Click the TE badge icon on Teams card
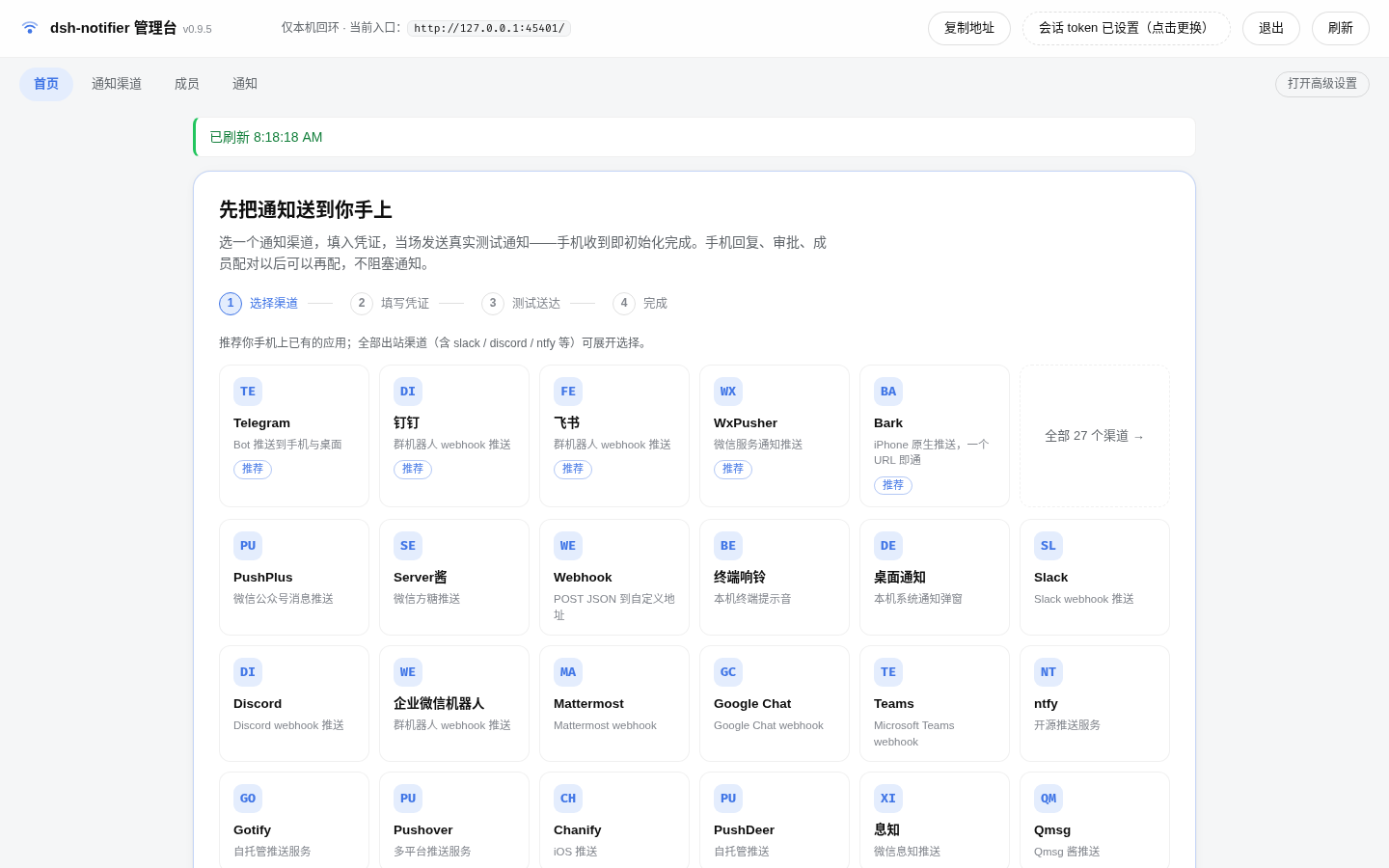 pos(888,672)
